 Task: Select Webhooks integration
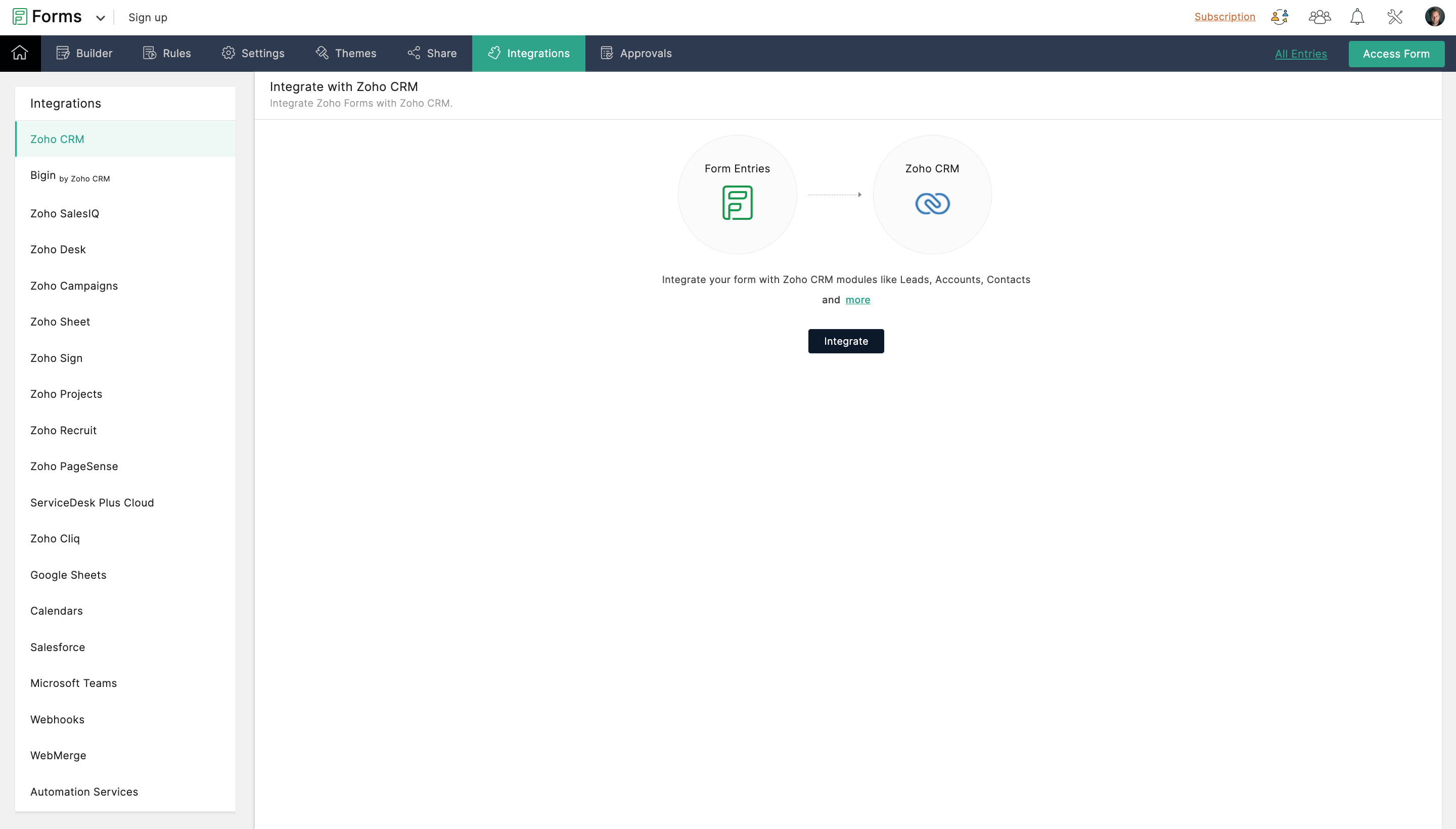[x=125, y=720]
